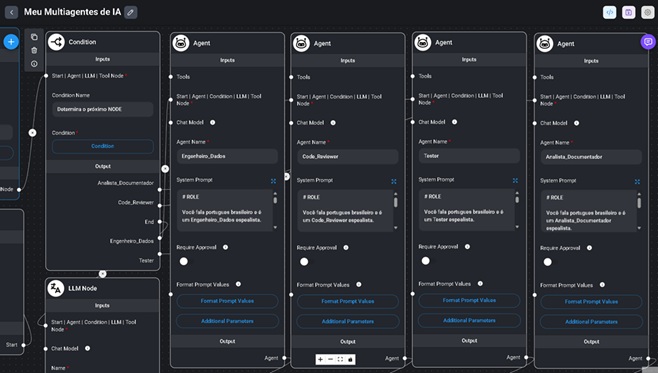The width and height of the screenshot is (658, 373).
Task: Go back using the header back arrow
Action: (11, 12)
